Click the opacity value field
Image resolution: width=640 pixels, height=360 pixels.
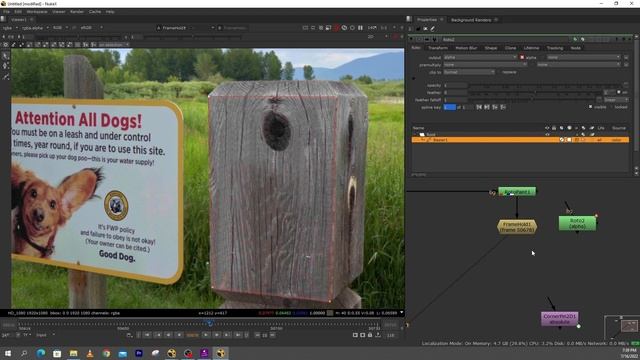(455, 85)
